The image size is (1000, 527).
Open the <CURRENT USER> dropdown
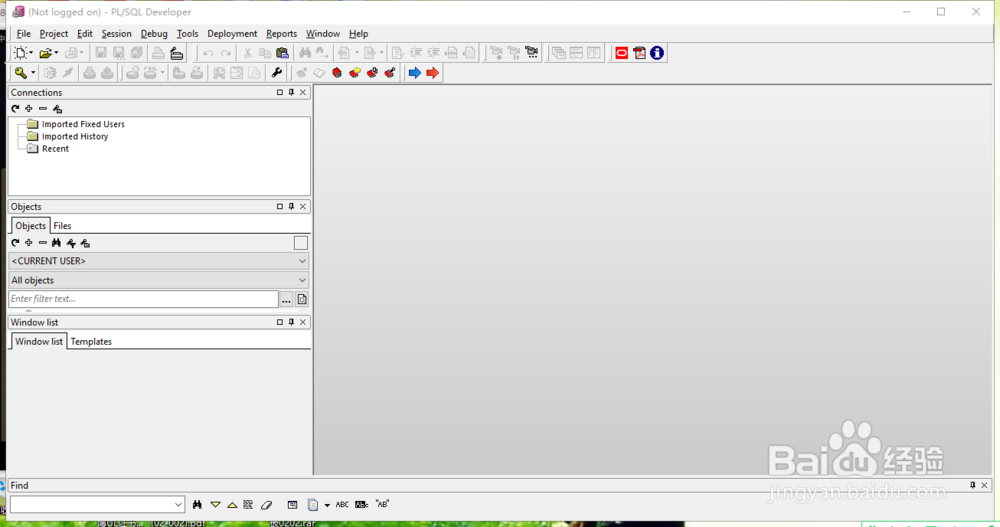coord(159,261)
